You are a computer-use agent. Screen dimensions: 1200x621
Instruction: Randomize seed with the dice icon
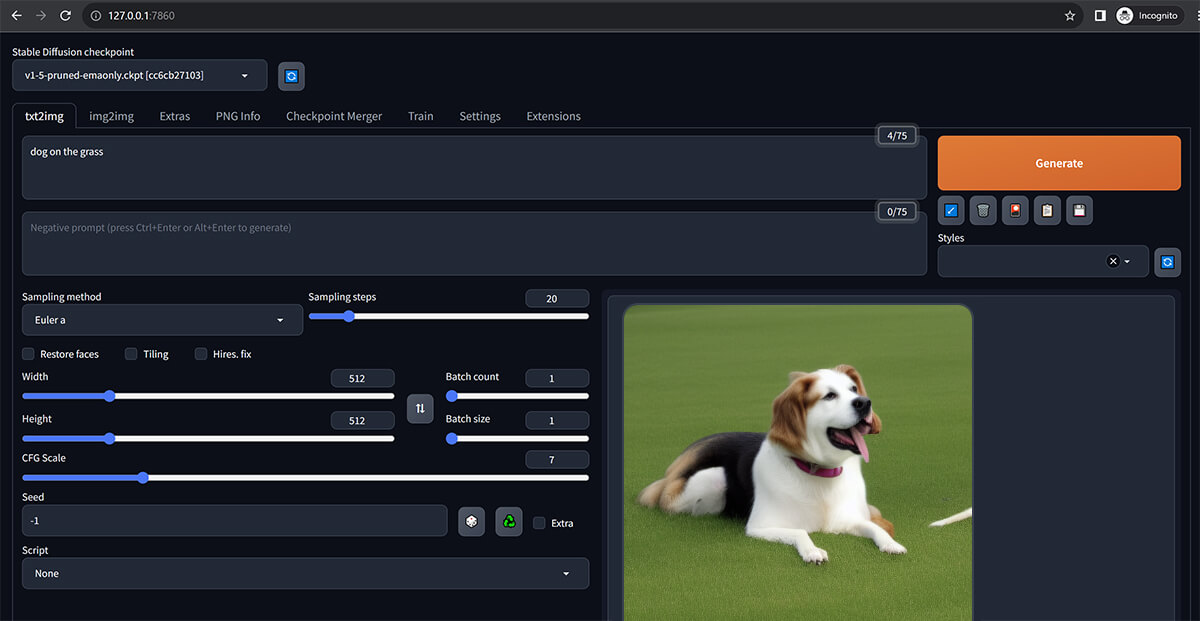pos(471,521)
